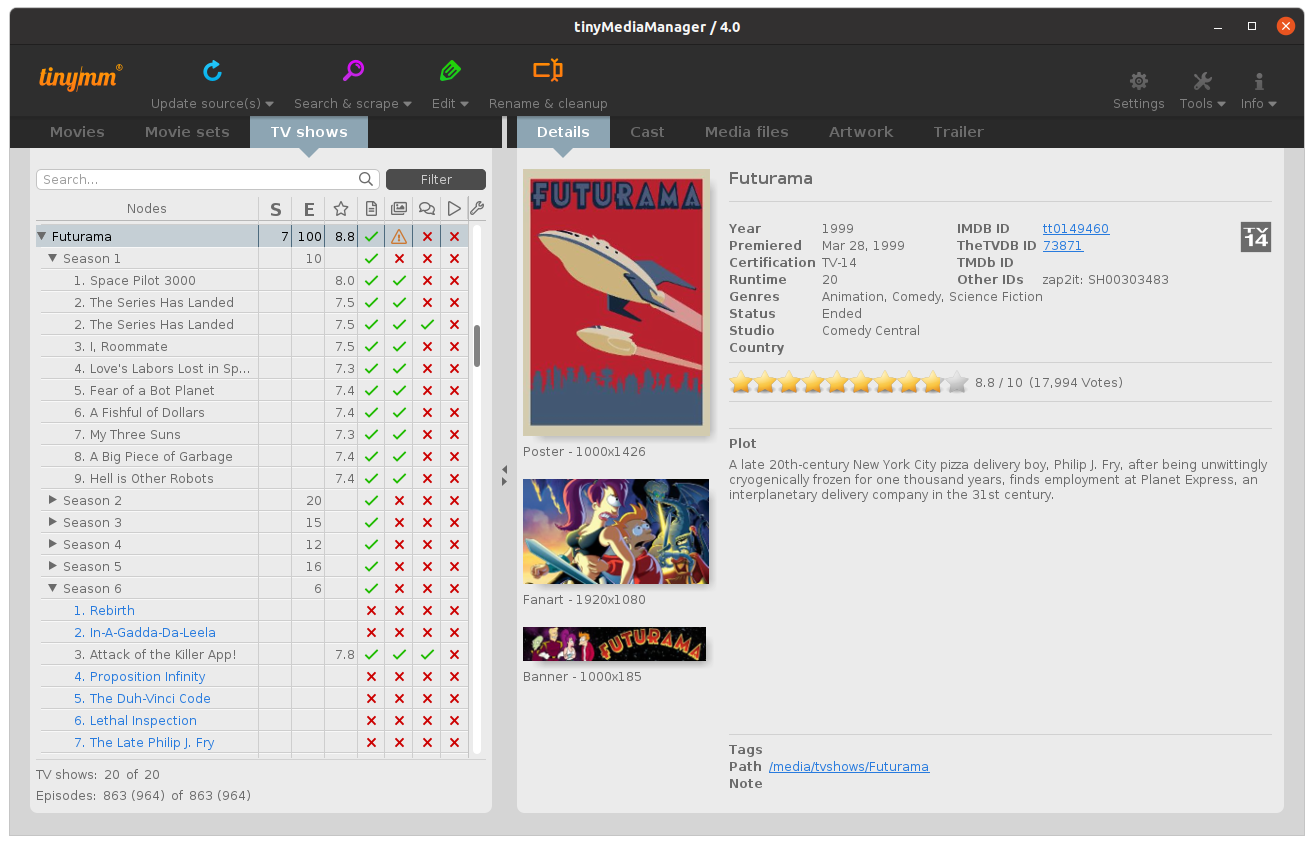Open the IMDB ID link tt0149460
The image size is (1314, 845).
pos(1075,229)
